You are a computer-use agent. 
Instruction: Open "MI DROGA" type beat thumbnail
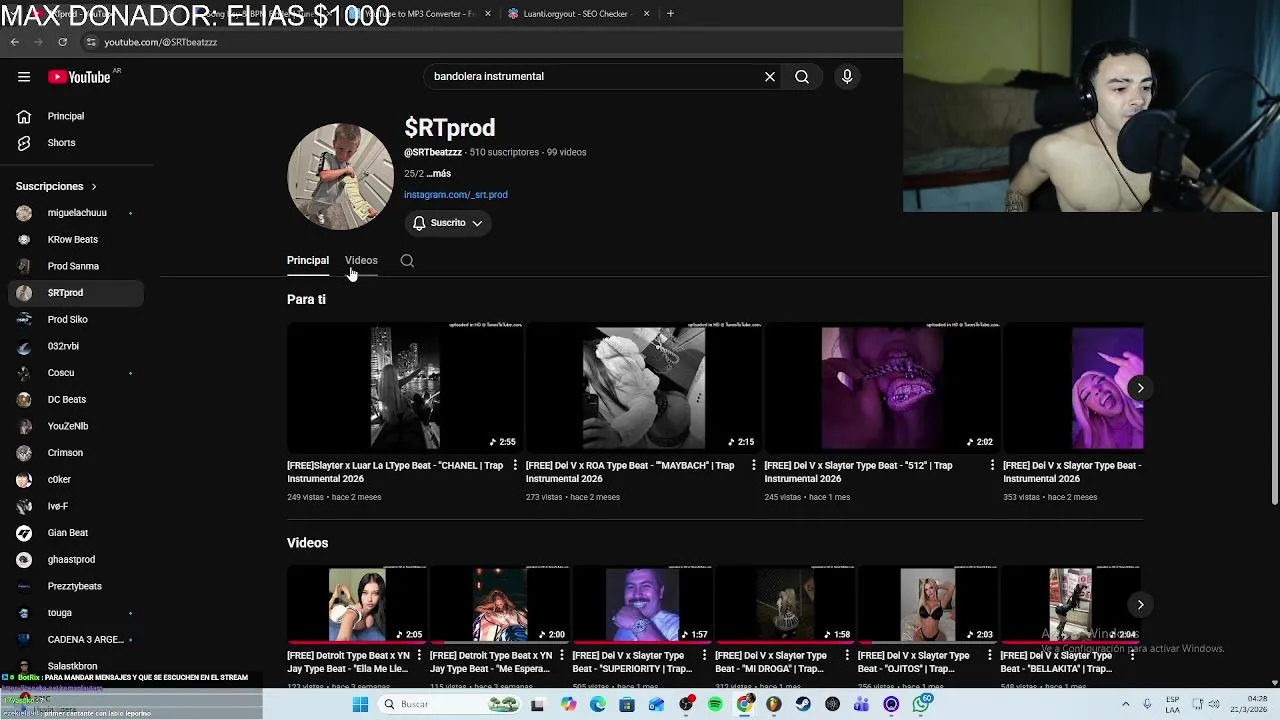(785, 605)
